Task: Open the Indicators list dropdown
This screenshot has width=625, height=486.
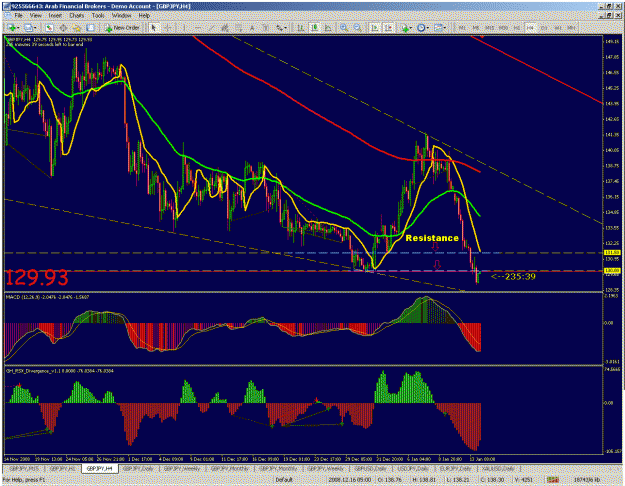Action: 406,28
